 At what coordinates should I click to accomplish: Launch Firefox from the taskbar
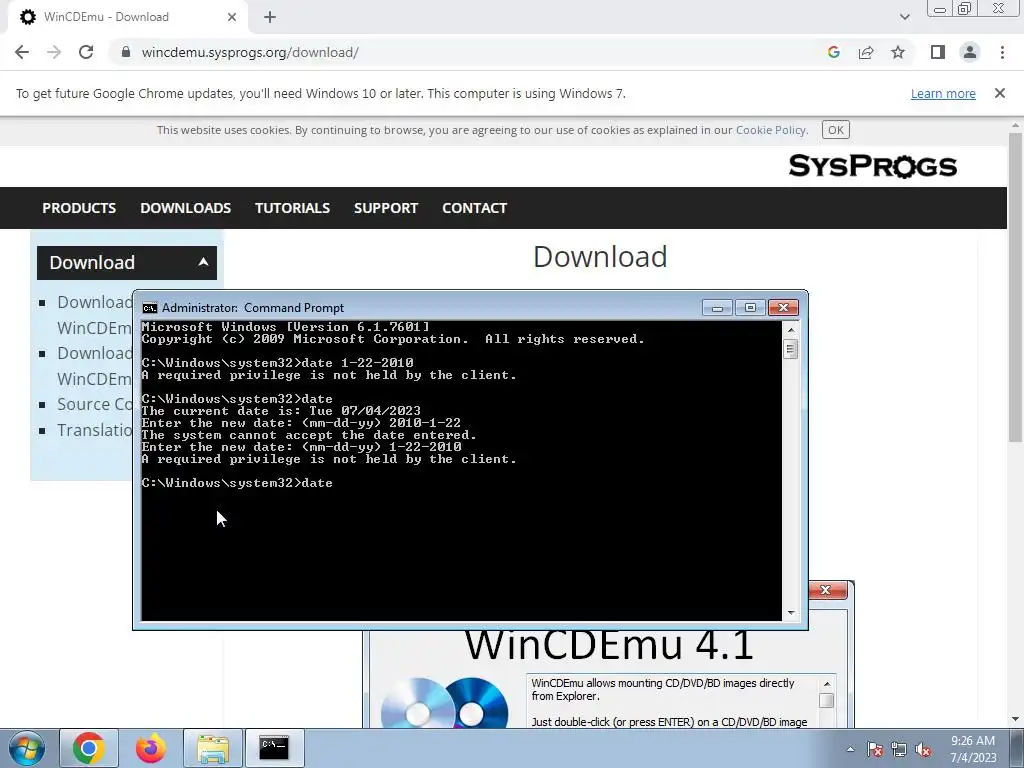pyautogui.click(x=151, y=748)
